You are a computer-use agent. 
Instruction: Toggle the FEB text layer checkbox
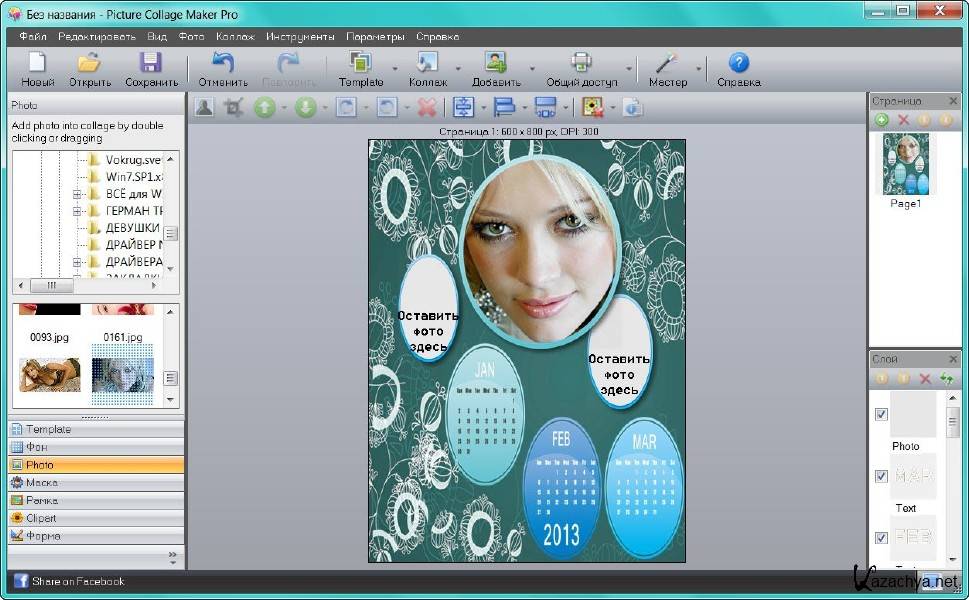[881, 537]
